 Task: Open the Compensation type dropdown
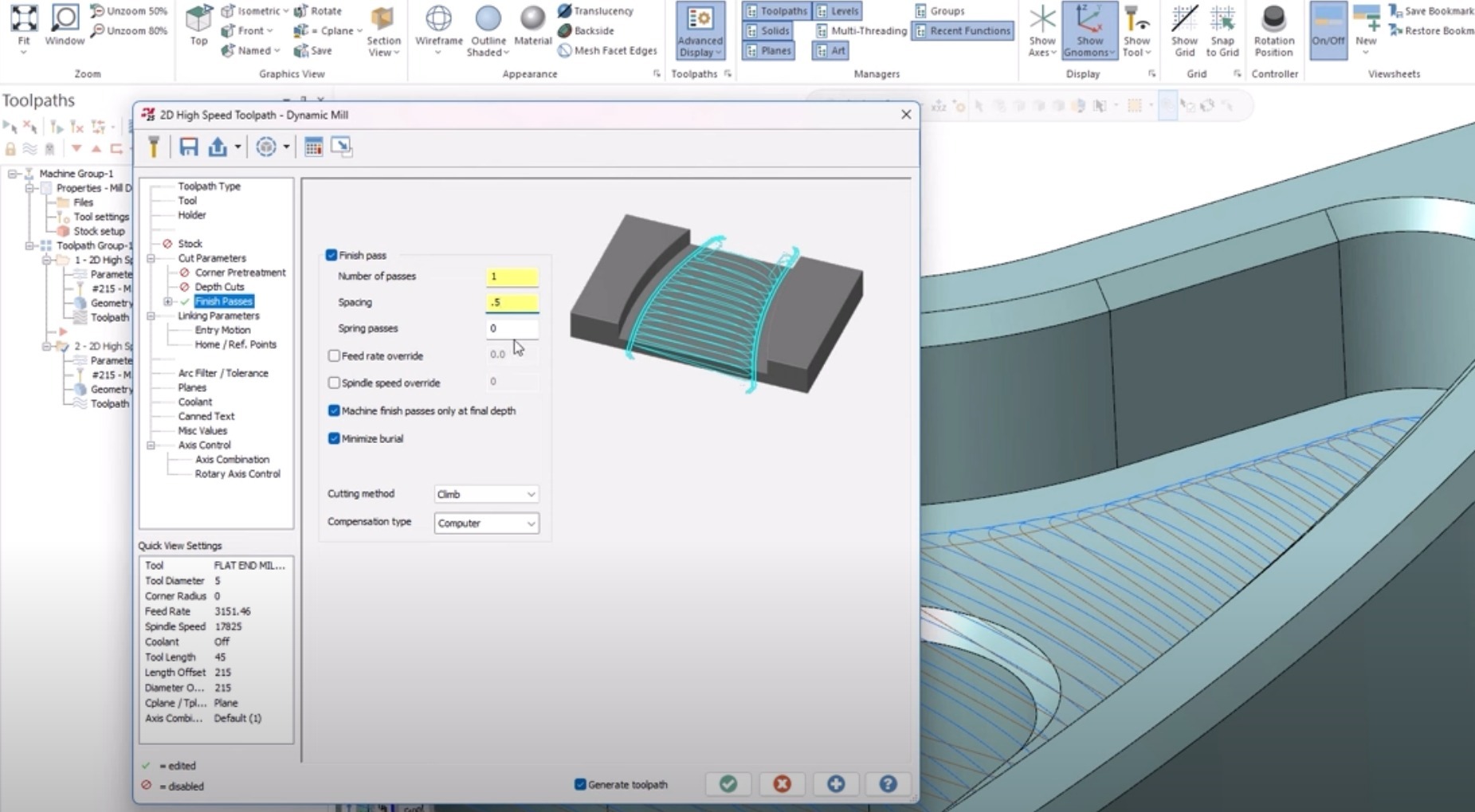click(x=486, y=523)
